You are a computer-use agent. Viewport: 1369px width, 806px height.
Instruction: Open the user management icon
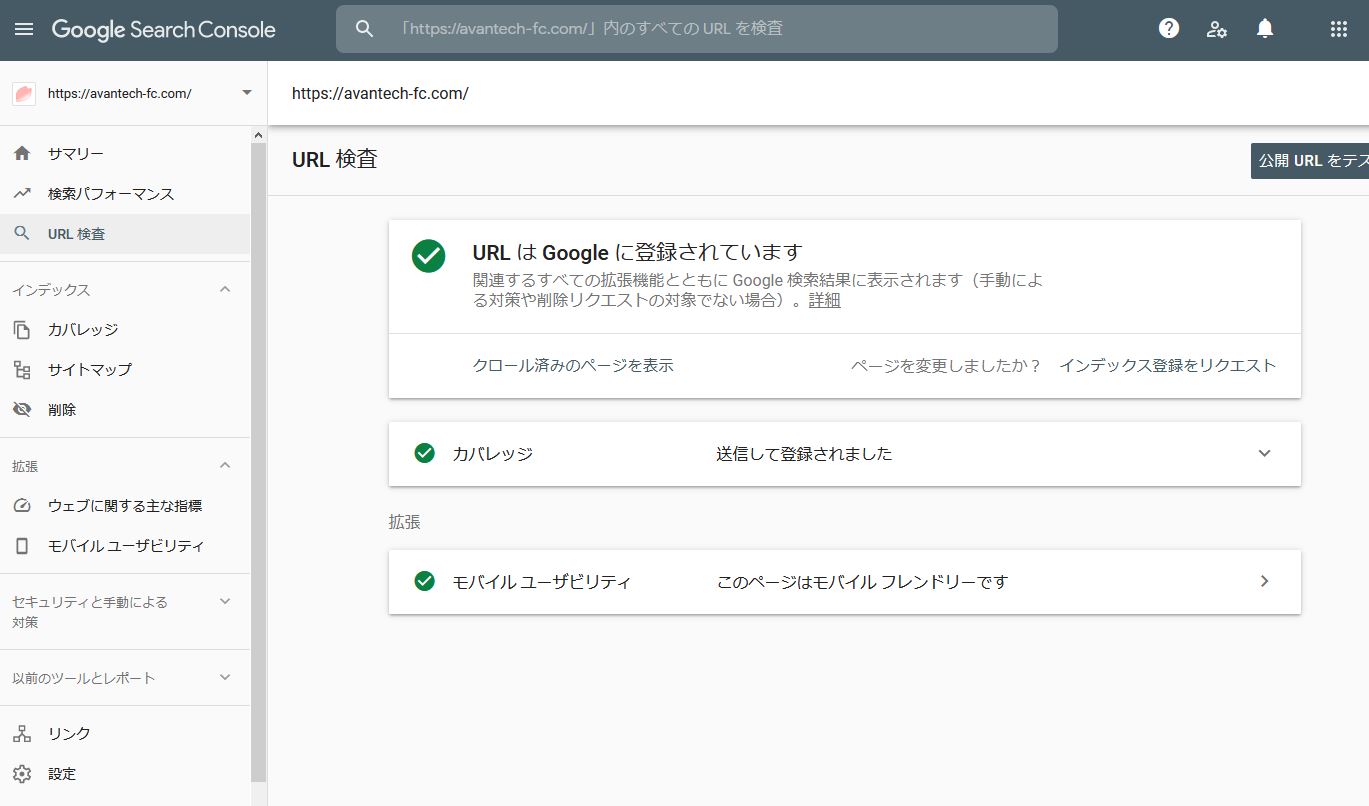[1216, 29]
